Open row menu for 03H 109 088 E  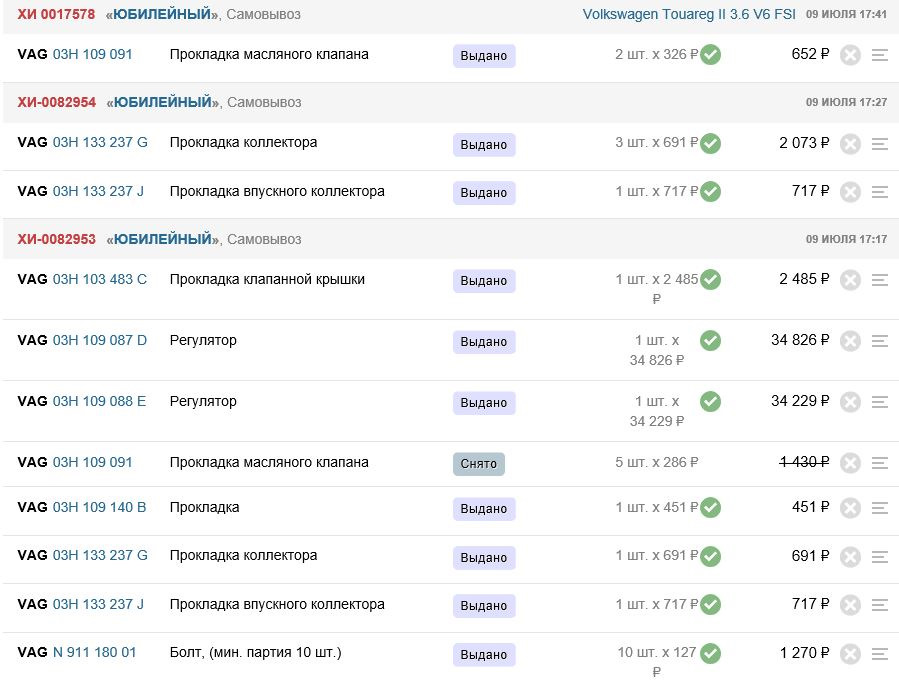pyautogui.click(x=880, y=402)
